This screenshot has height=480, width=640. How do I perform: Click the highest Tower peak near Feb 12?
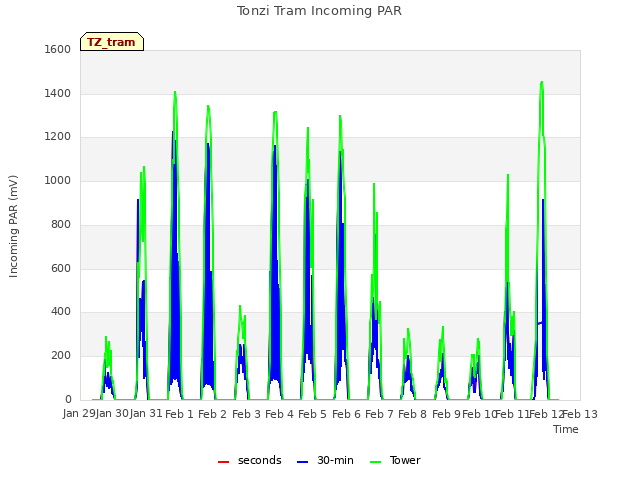542,82
